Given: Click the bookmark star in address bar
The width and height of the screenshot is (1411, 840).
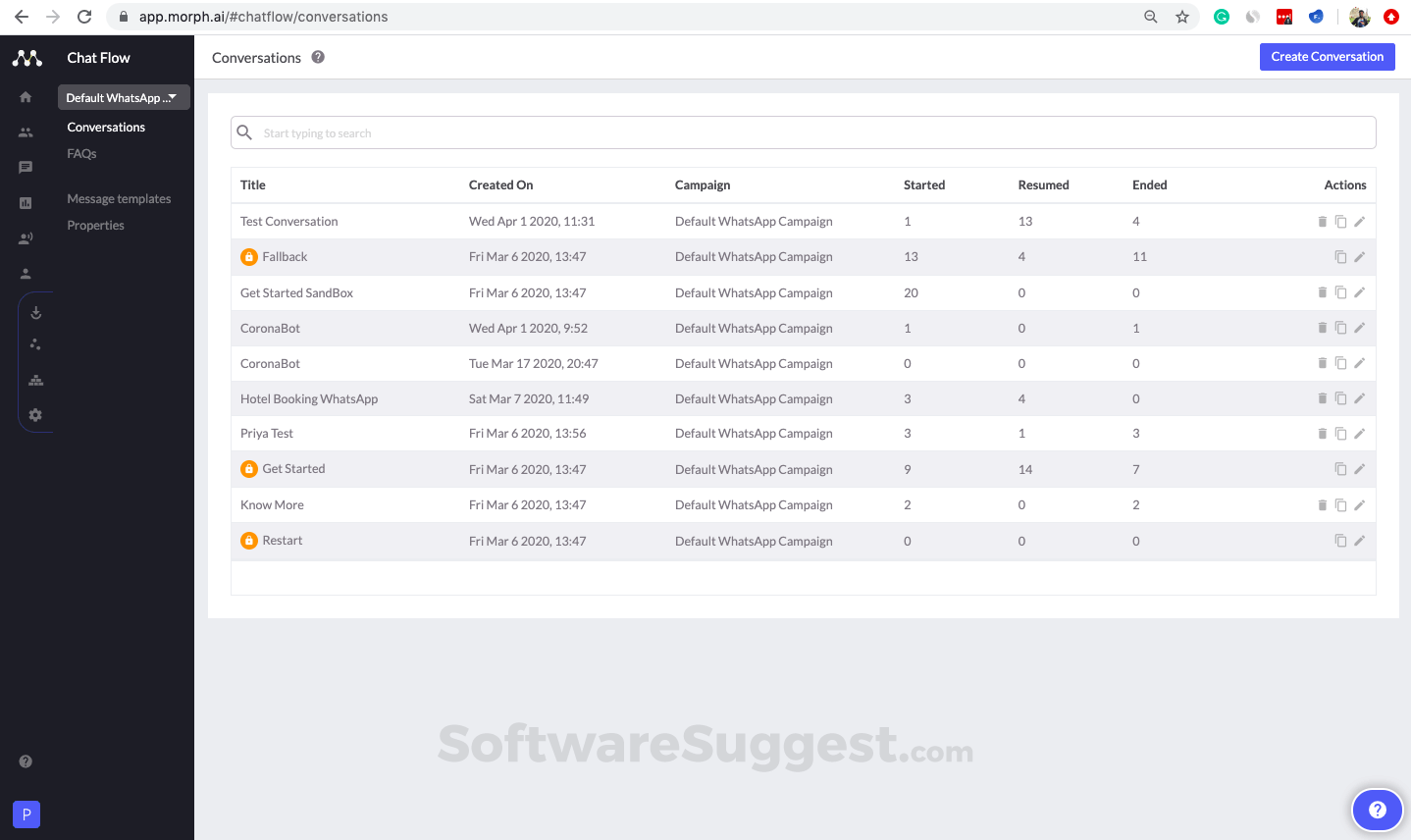Looking at the screenshot, I should 1182,17.
